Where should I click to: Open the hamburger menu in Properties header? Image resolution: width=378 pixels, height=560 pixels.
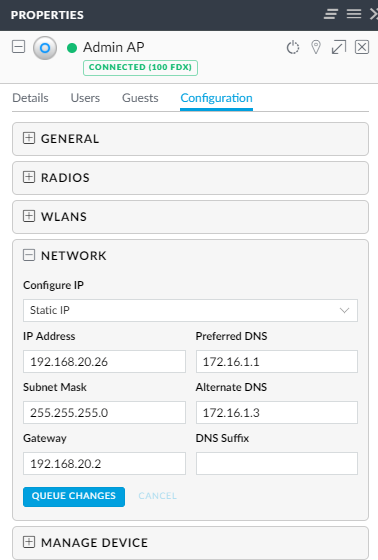tap(354, 14)
